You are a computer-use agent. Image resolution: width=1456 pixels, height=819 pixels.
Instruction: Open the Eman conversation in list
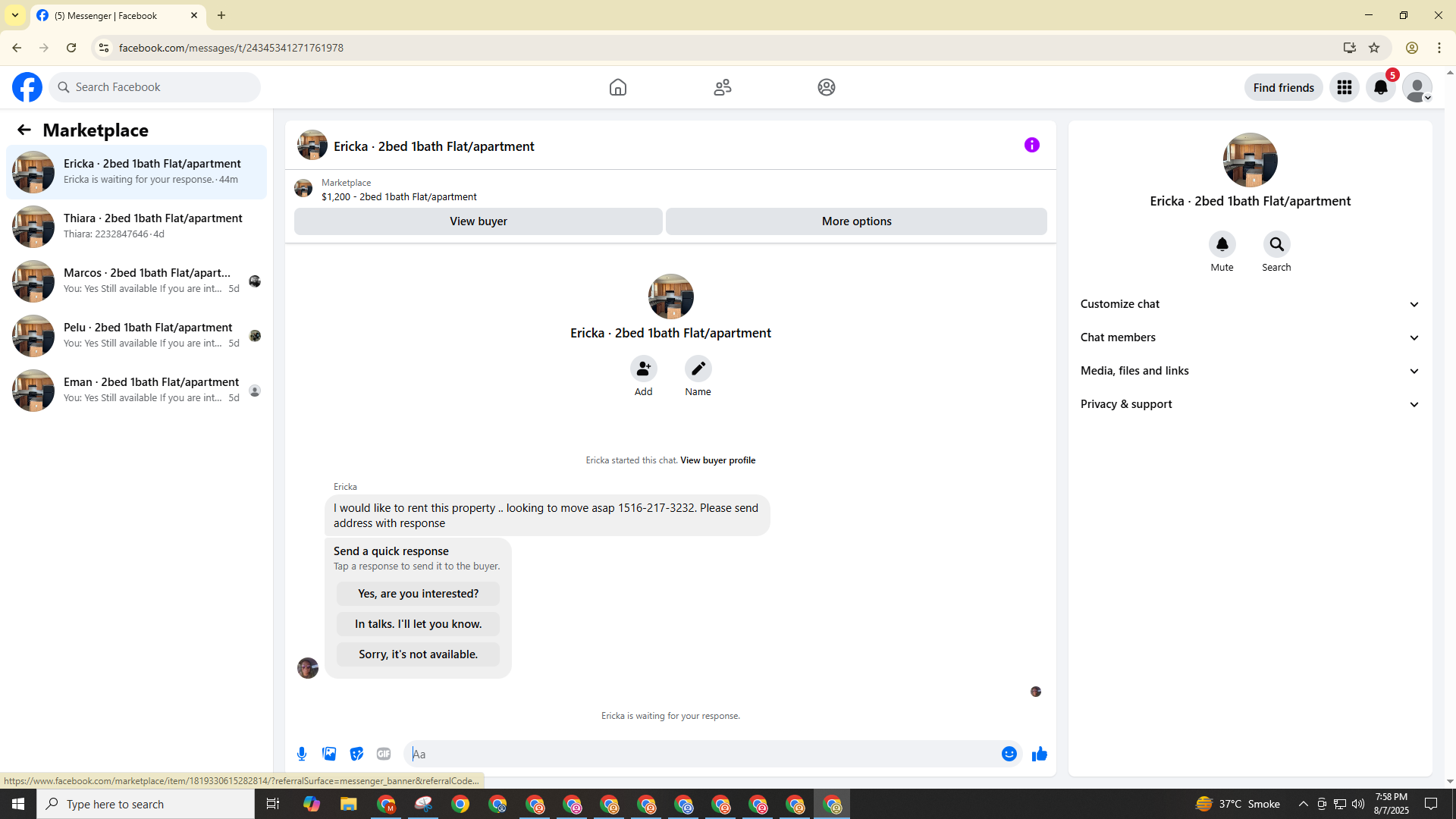coord(136,391)
